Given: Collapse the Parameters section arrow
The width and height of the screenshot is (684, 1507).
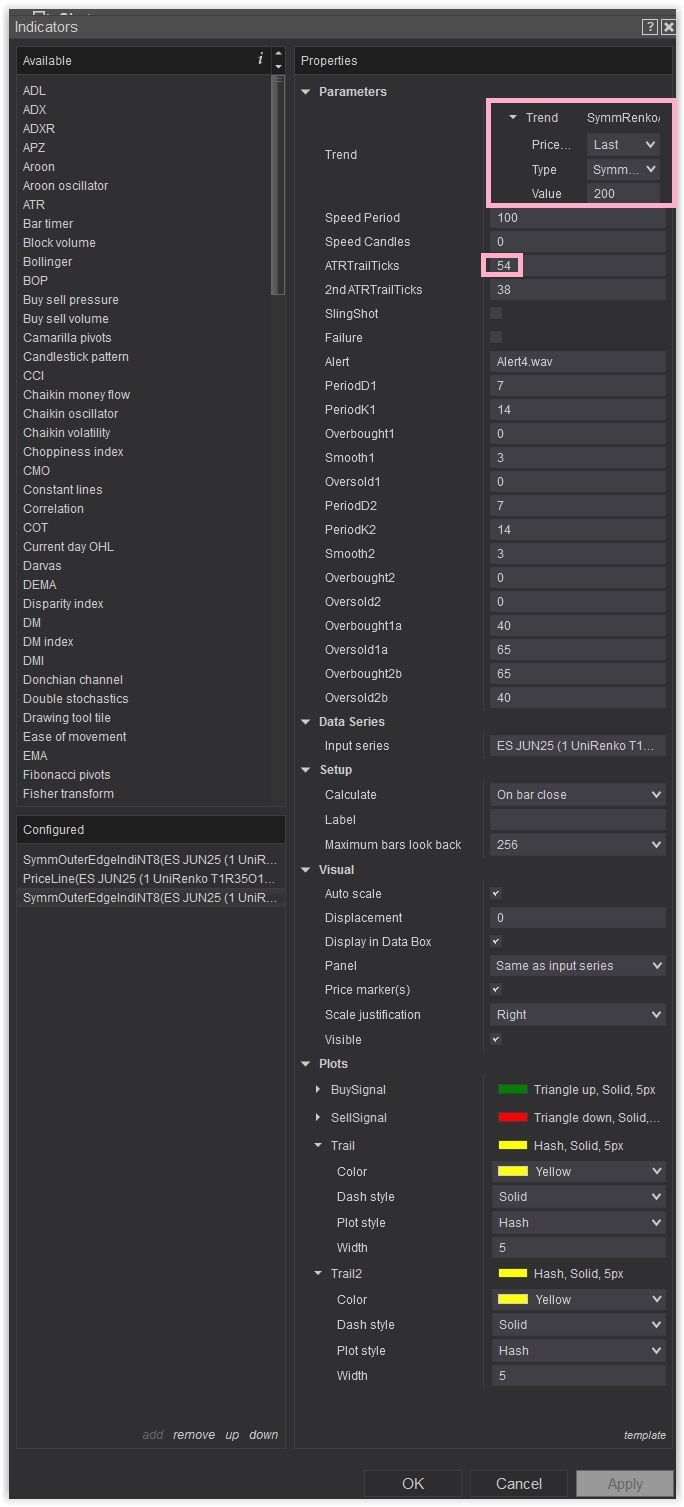Looking at the screenshot, I should point(306,92).
